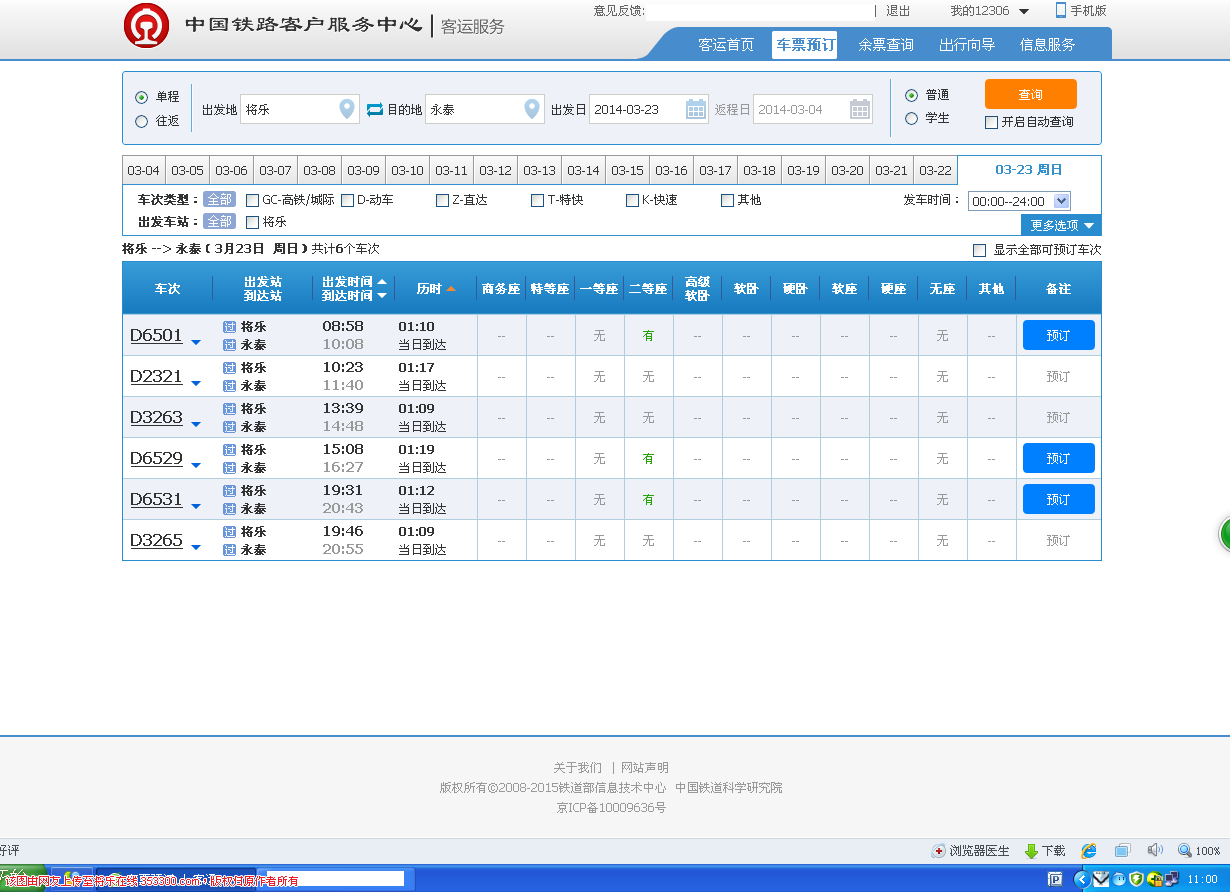Select the 学生 student radio button

[x=911, y=118]
